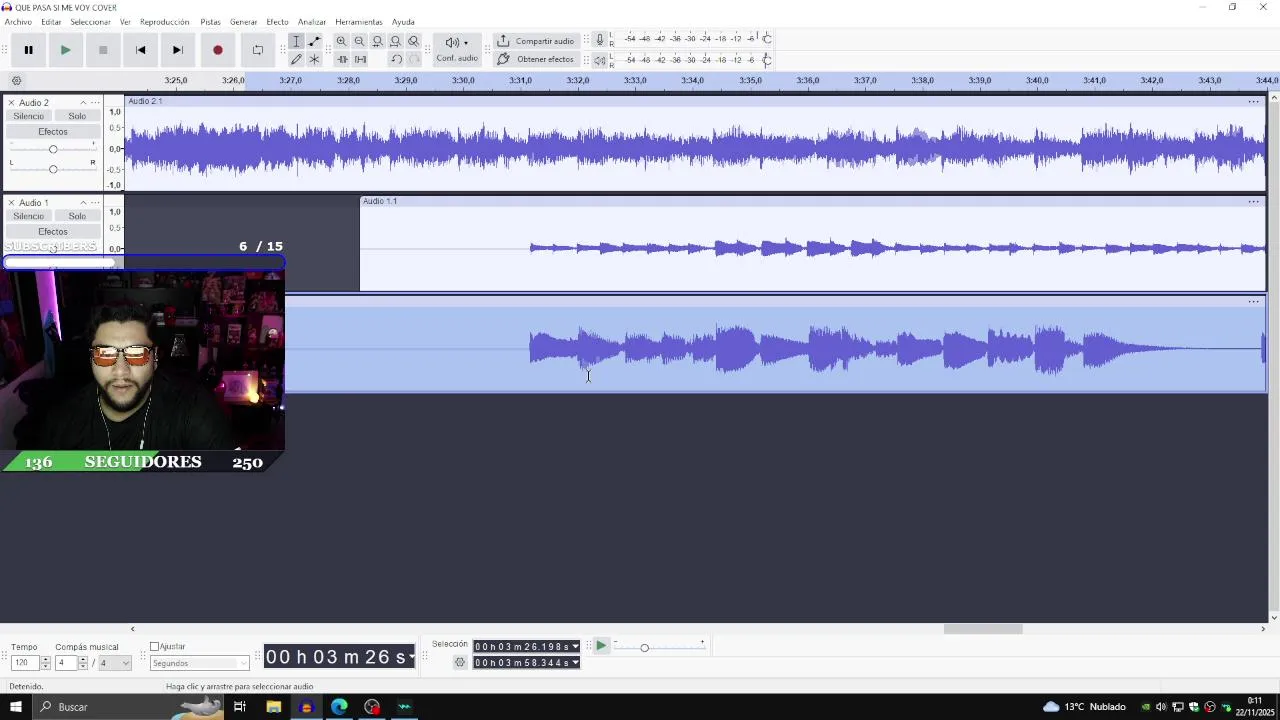Open timeline options gear icon
The image size is (1280, 720).
coord(16,81)
